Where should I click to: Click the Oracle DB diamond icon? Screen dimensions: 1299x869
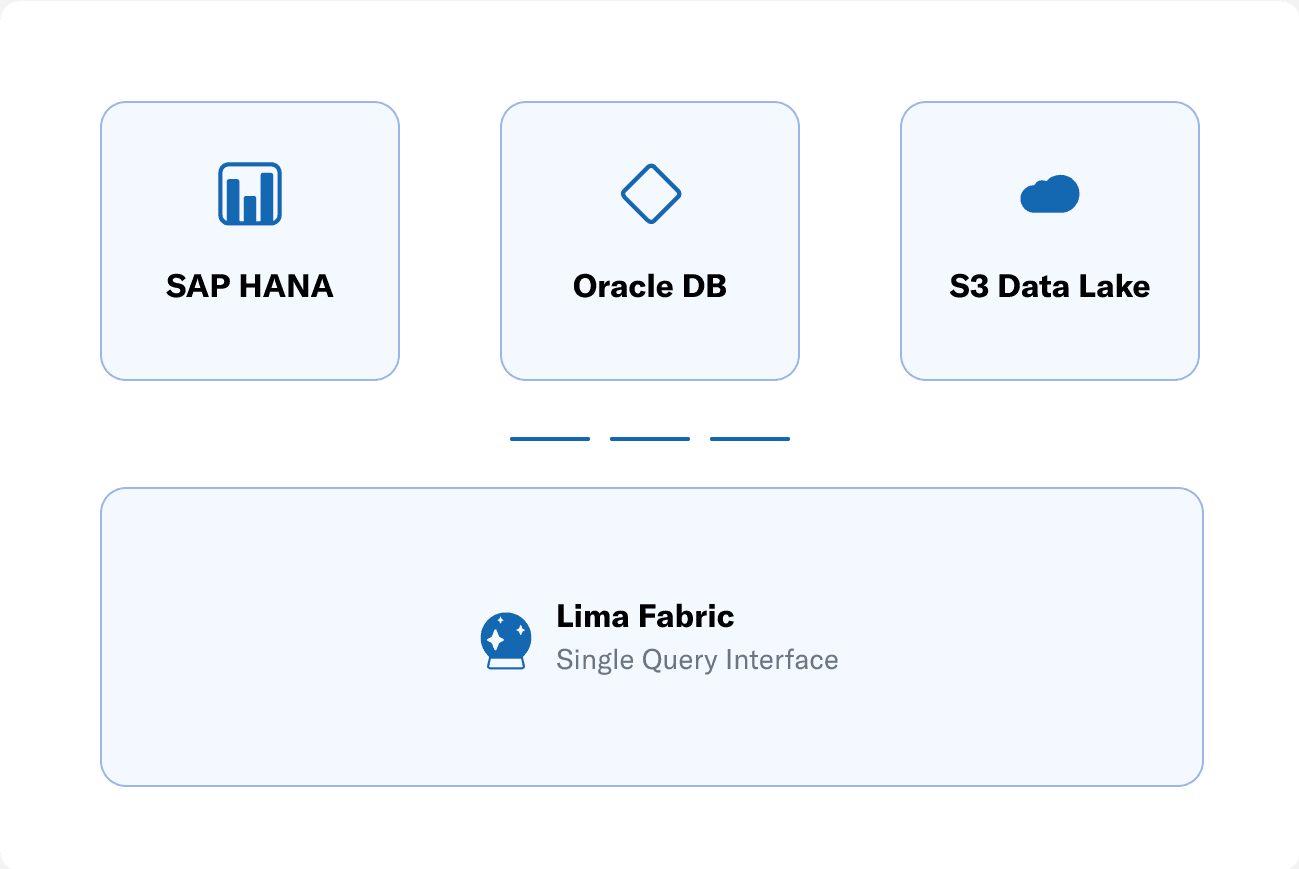click(x=650, y=193)
